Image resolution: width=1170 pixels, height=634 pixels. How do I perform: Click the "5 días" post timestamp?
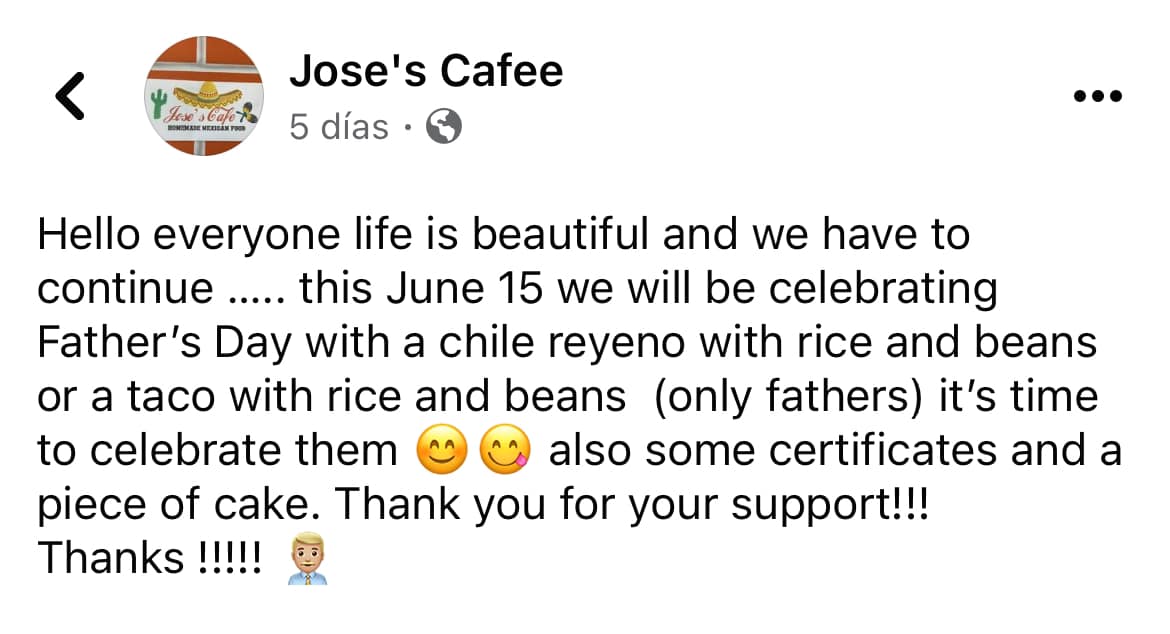339,127
